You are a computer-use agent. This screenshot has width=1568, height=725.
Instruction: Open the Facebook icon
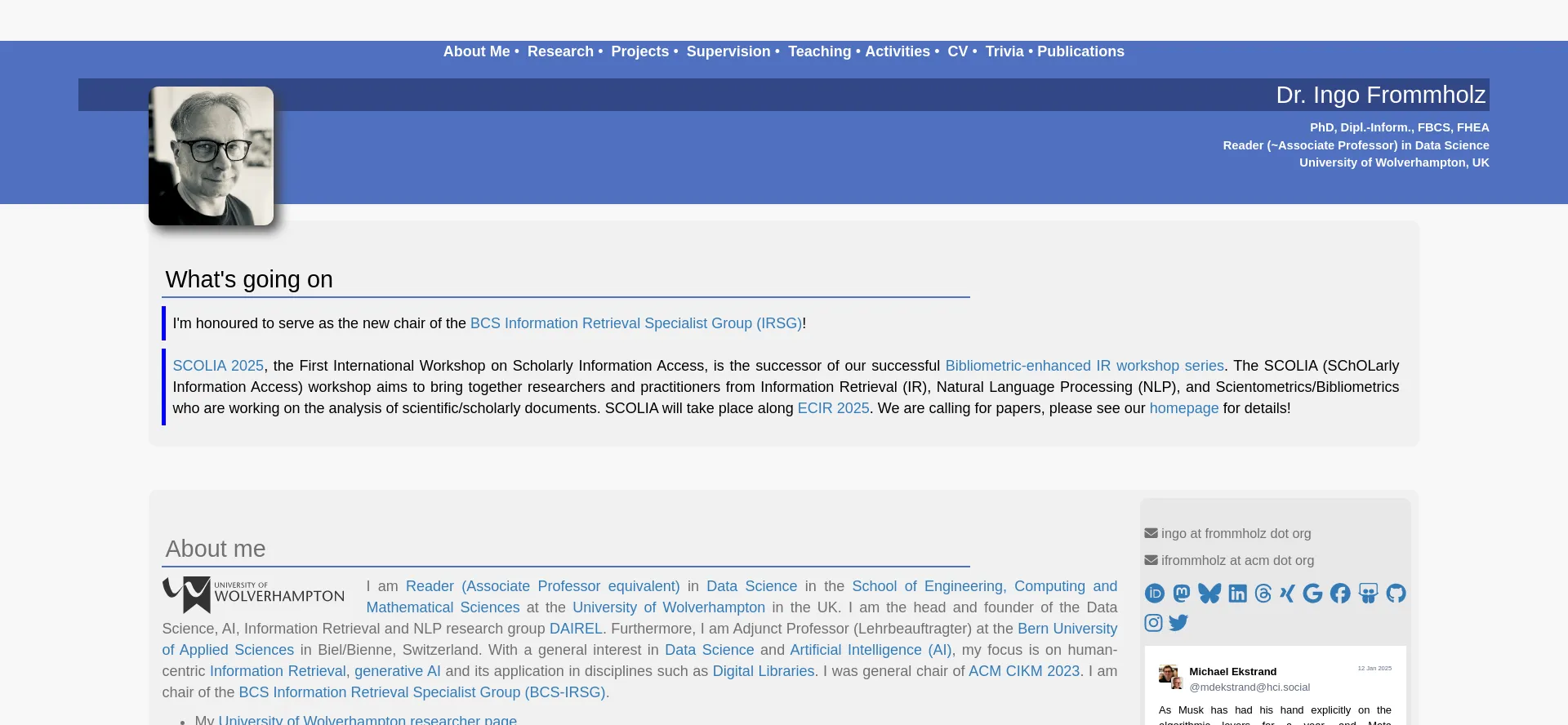point(1340,594)
